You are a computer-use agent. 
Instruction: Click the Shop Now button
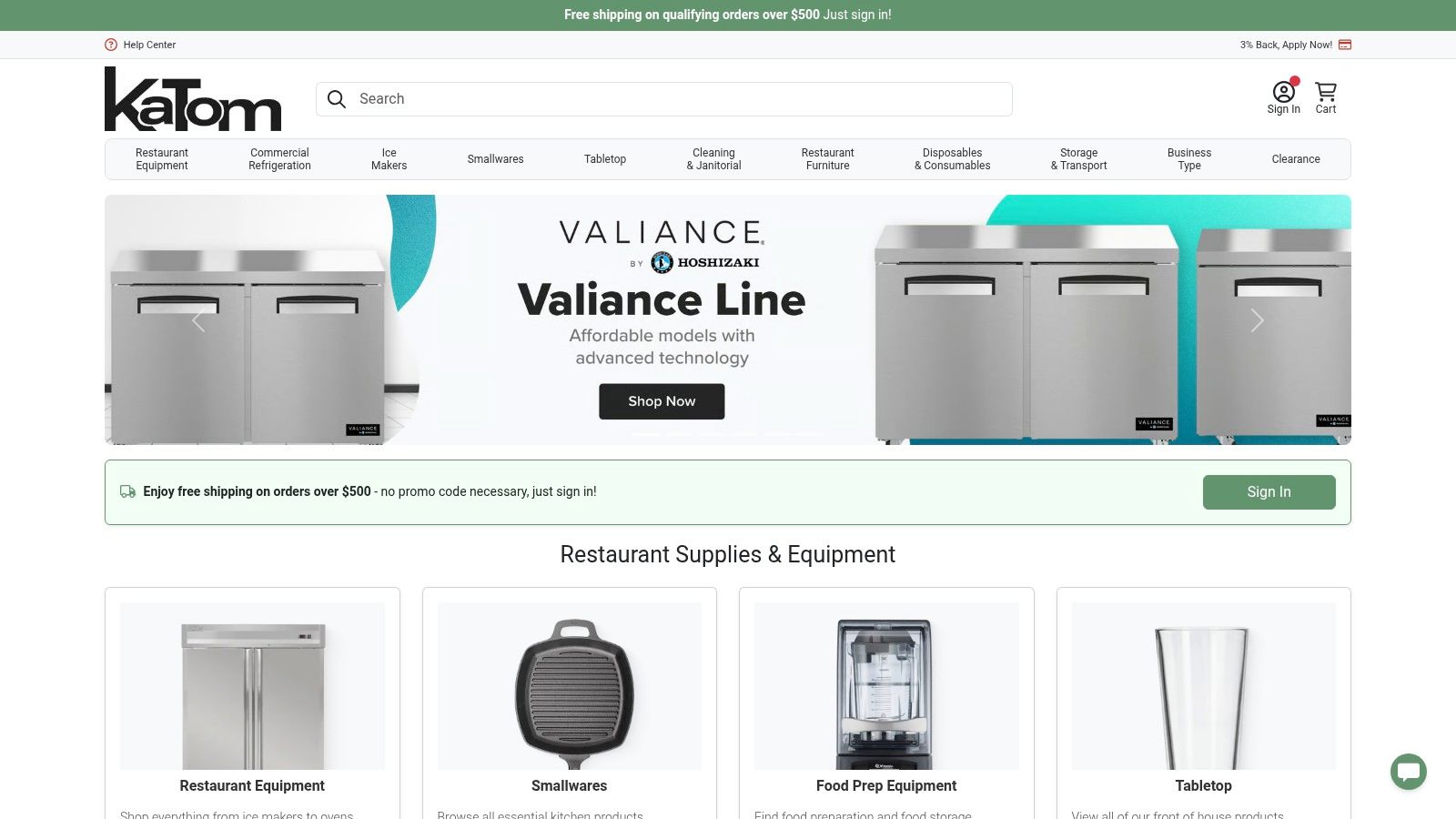(662, 401)
